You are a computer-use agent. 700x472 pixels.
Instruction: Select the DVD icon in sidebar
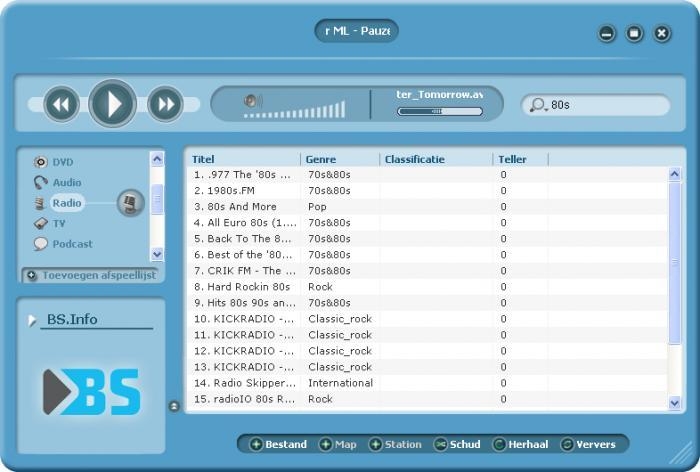point(40,162)
